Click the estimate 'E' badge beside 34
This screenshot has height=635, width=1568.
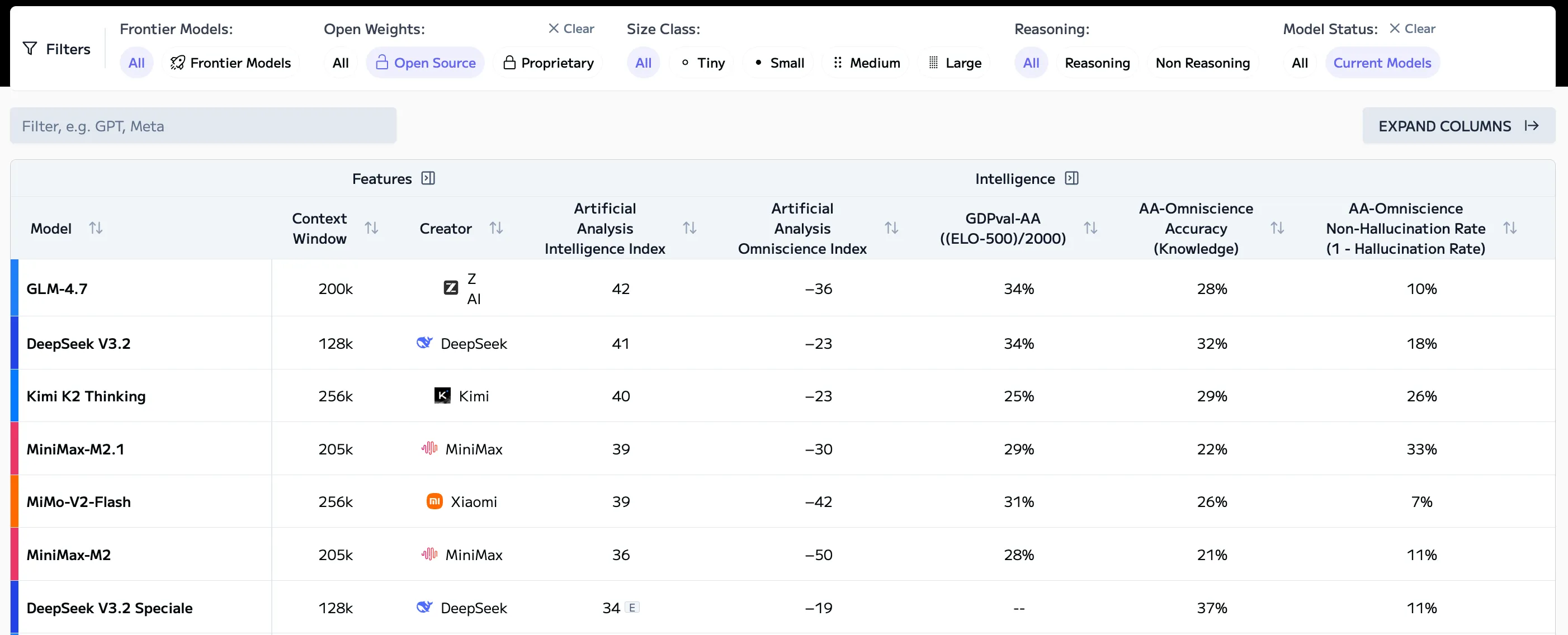point(632,608)
